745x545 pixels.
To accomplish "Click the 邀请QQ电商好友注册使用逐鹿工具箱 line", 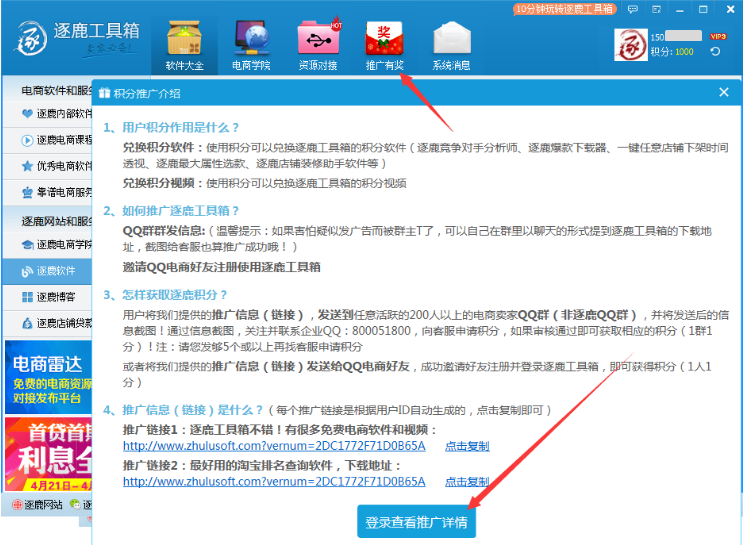I will 221,267.
